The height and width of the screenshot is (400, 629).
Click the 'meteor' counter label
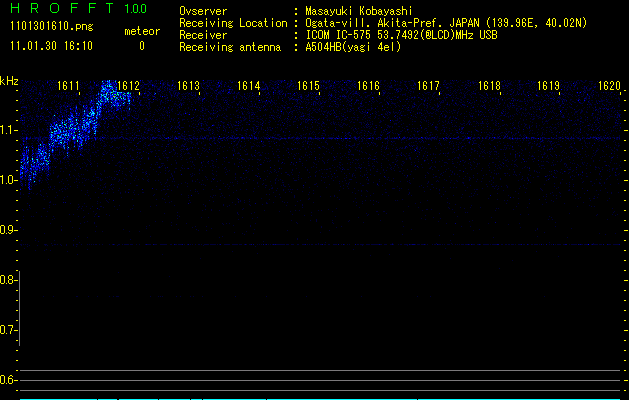pyautogui.click(x=142, y=31)
